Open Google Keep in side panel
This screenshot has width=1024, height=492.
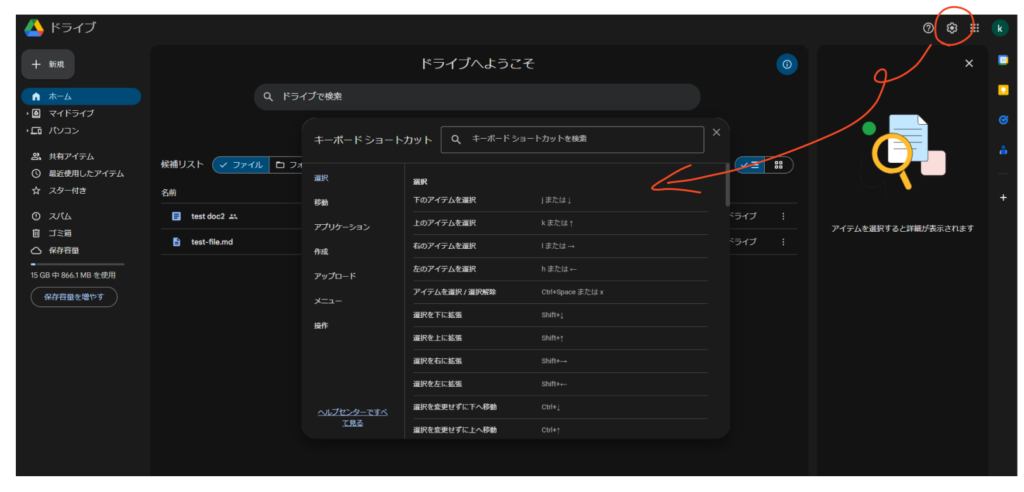tap(1003, 90)
